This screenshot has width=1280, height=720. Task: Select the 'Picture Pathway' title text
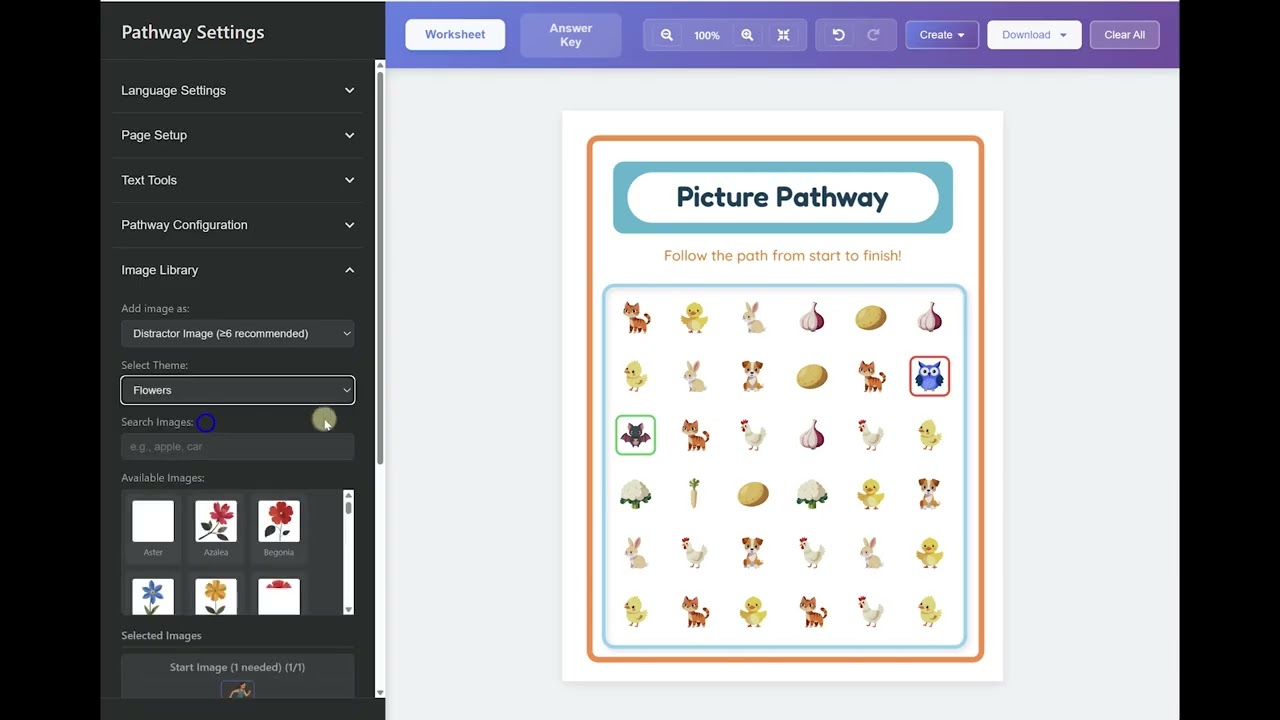point(782,197)
